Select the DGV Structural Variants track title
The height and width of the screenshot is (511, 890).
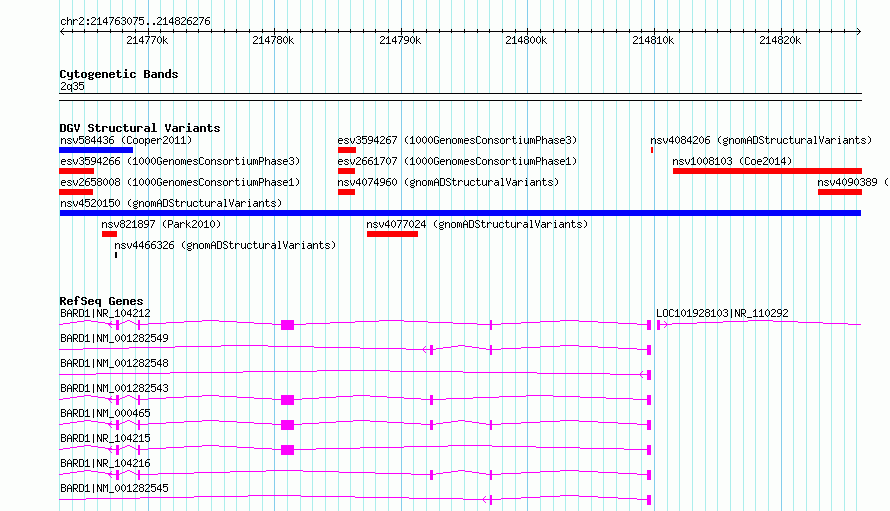point(140,128)
